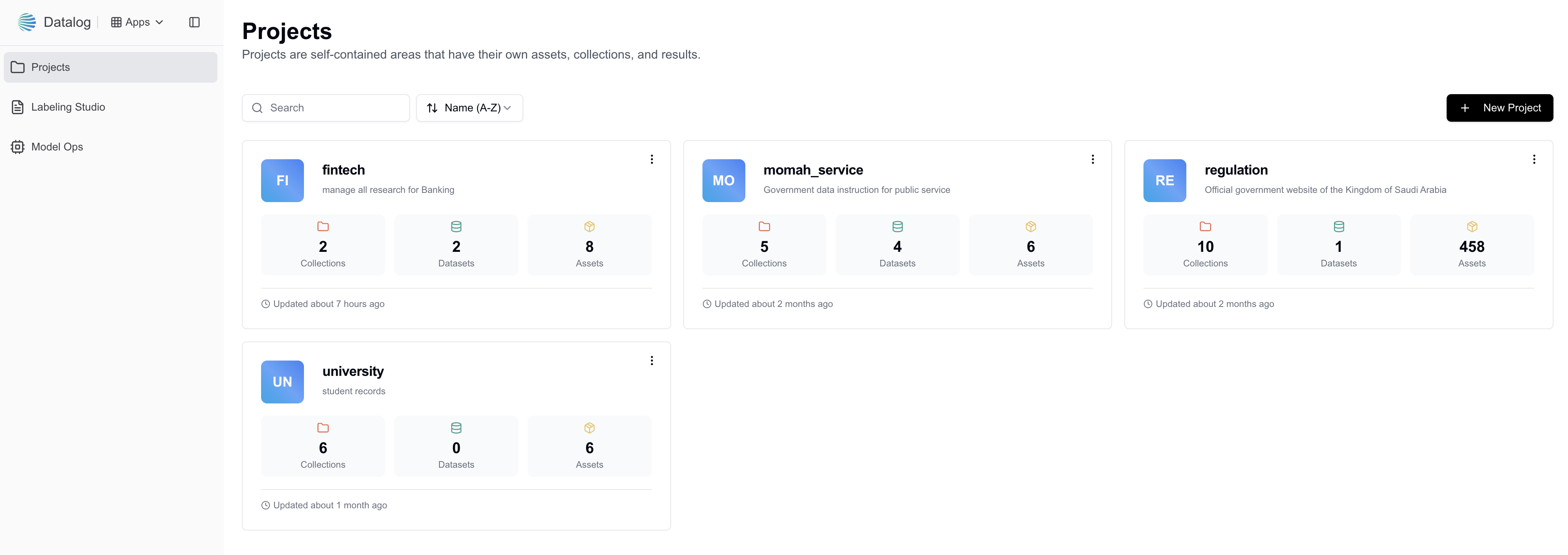Open the Name (A-Z) sort dropdown

point(469,108)
